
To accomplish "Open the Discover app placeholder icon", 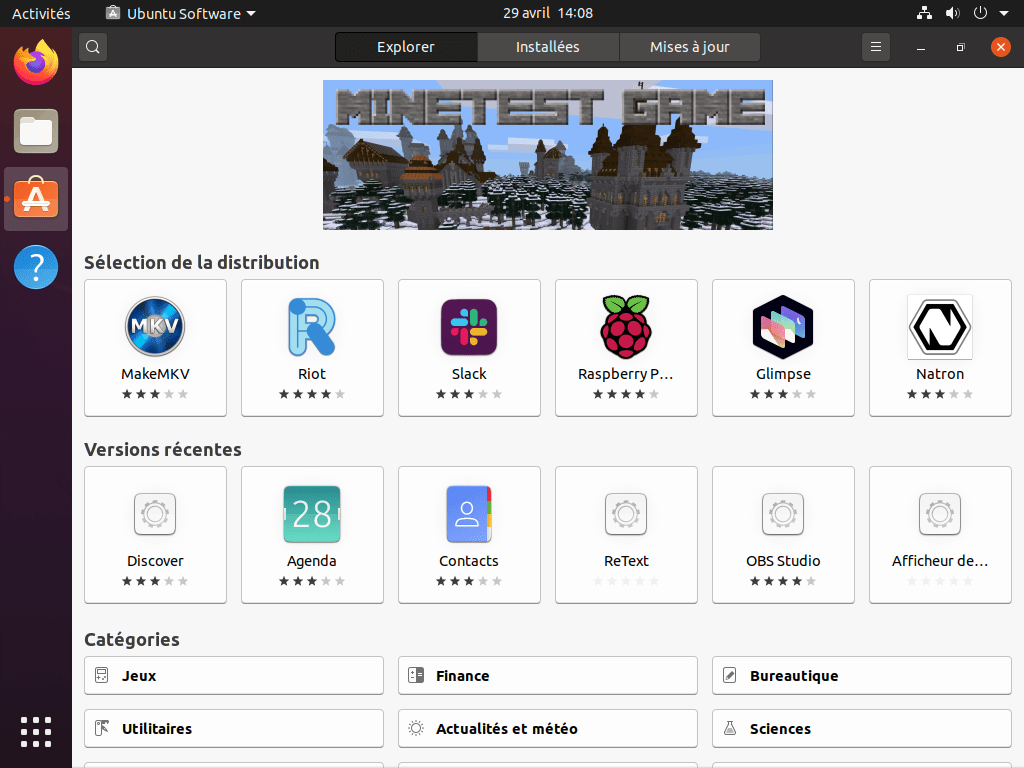I will (x=155, y=514).
